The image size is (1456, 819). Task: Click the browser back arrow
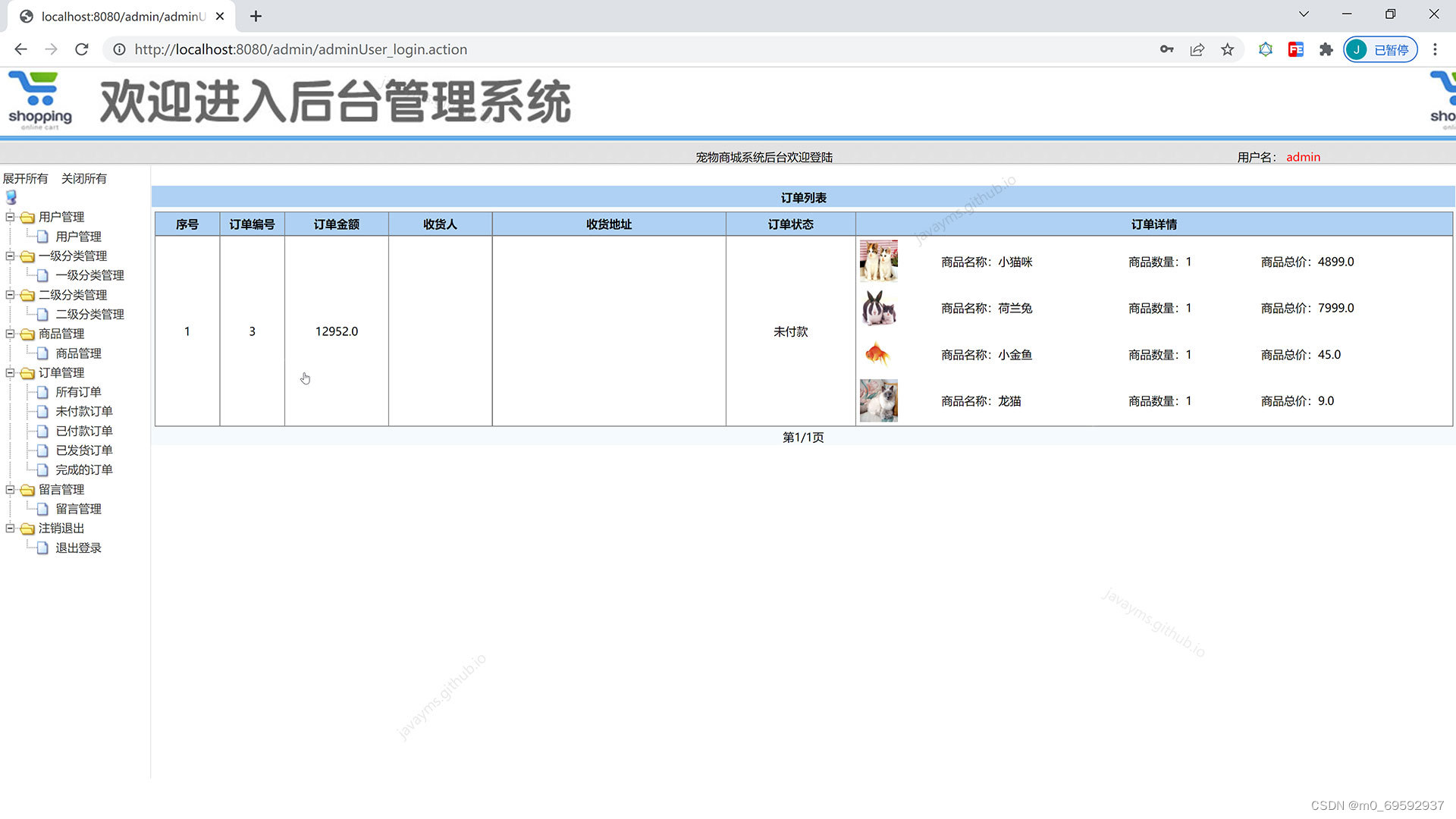(x=20, y=49)
